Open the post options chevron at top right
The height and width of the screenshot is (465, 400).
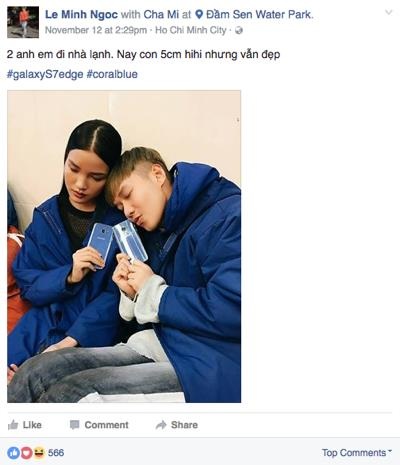388,12
